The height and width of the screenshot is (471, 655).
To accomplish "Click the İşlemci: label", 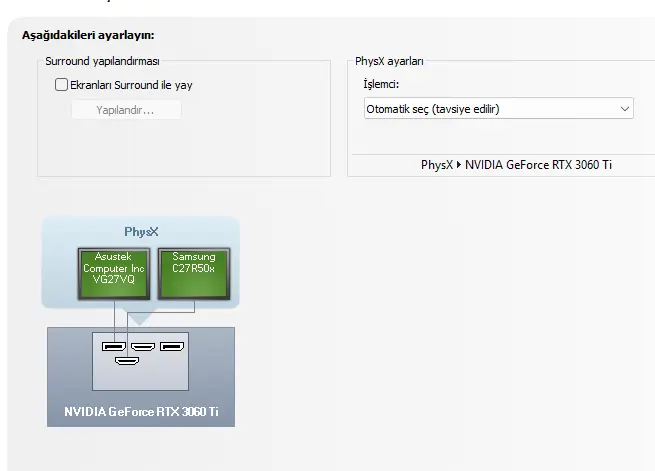I will click(381, 84).
